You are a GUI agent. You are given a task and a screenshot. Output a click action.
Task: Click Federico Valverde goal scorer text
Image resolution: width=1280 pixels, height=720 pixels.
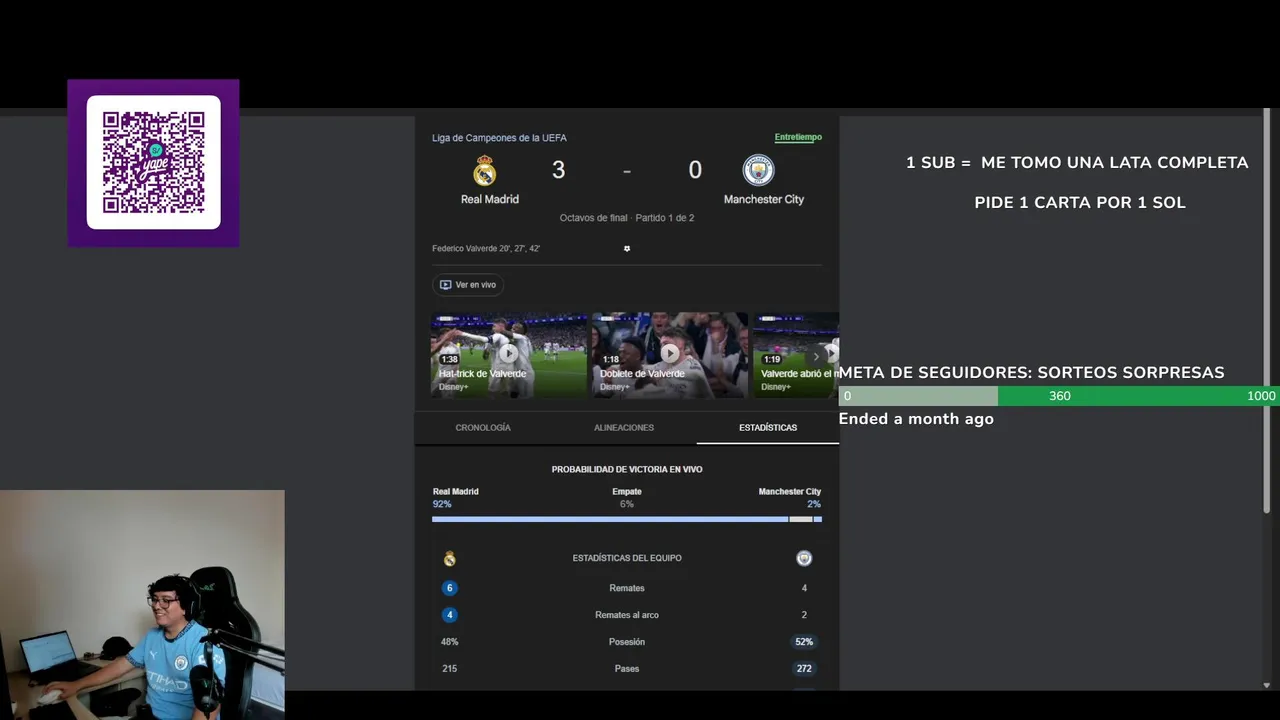click(486, 248)
